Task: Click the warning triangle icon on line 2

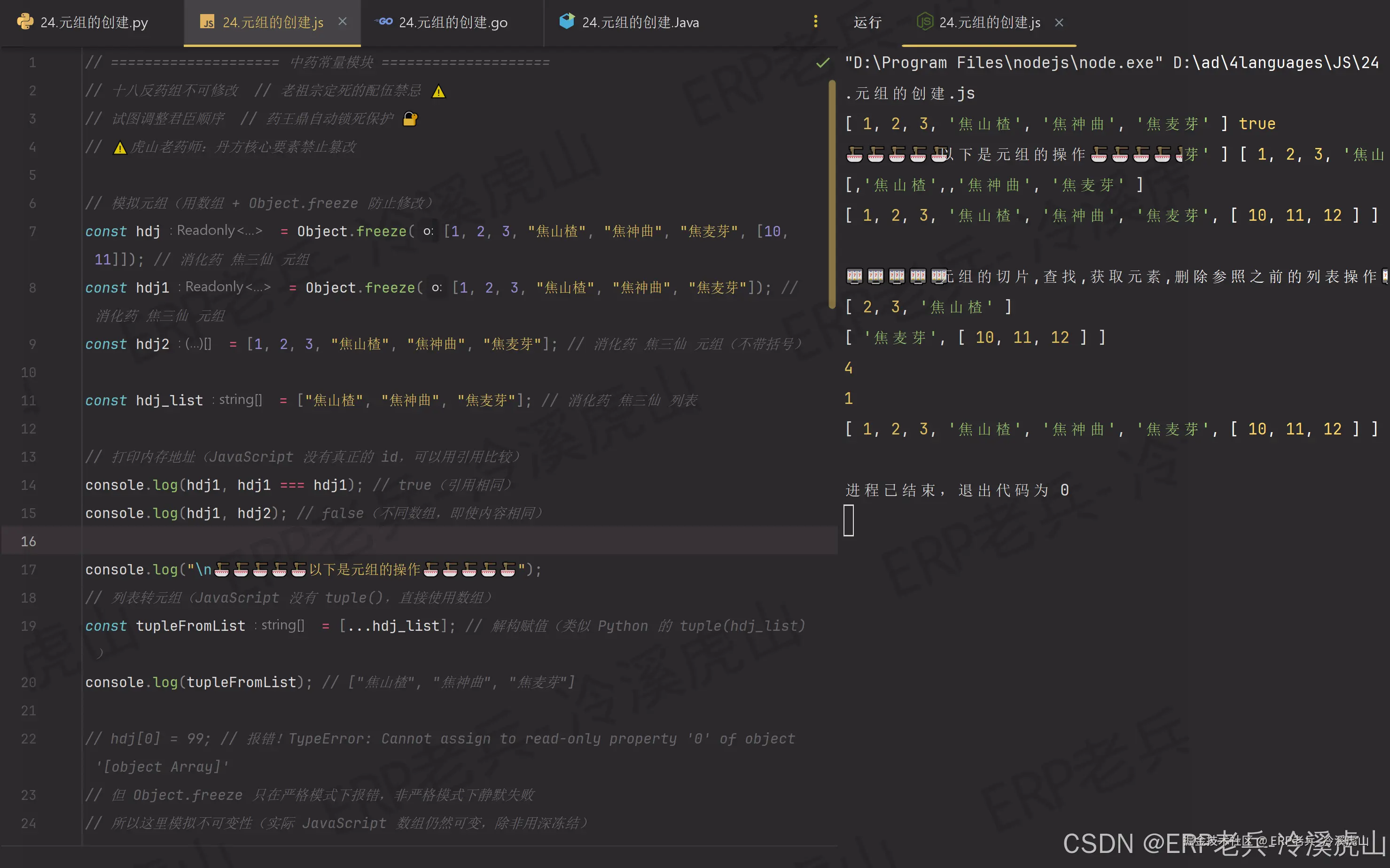Action: point(439,91)
